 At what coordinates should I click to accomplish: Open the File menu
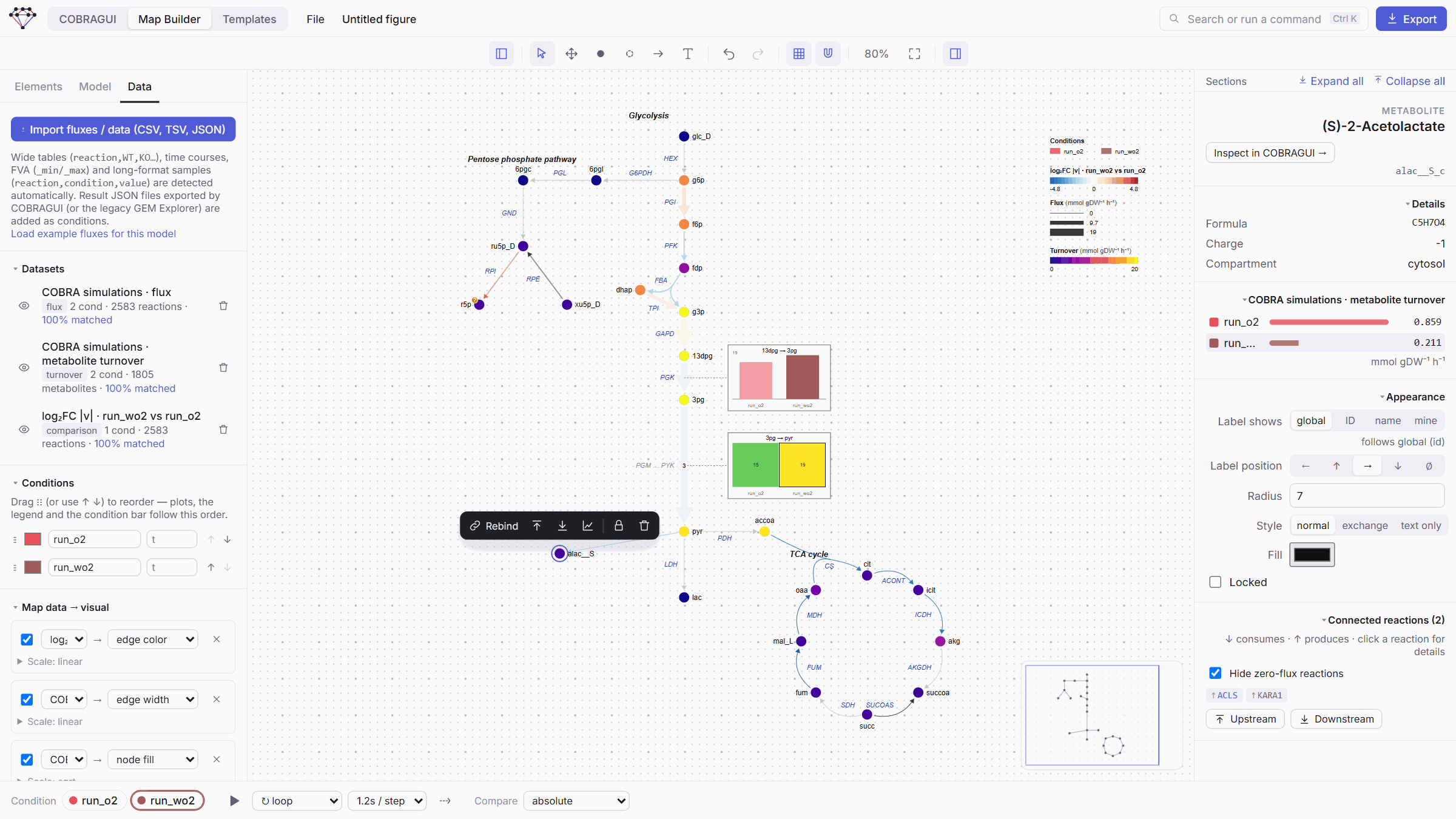point(315,19)
